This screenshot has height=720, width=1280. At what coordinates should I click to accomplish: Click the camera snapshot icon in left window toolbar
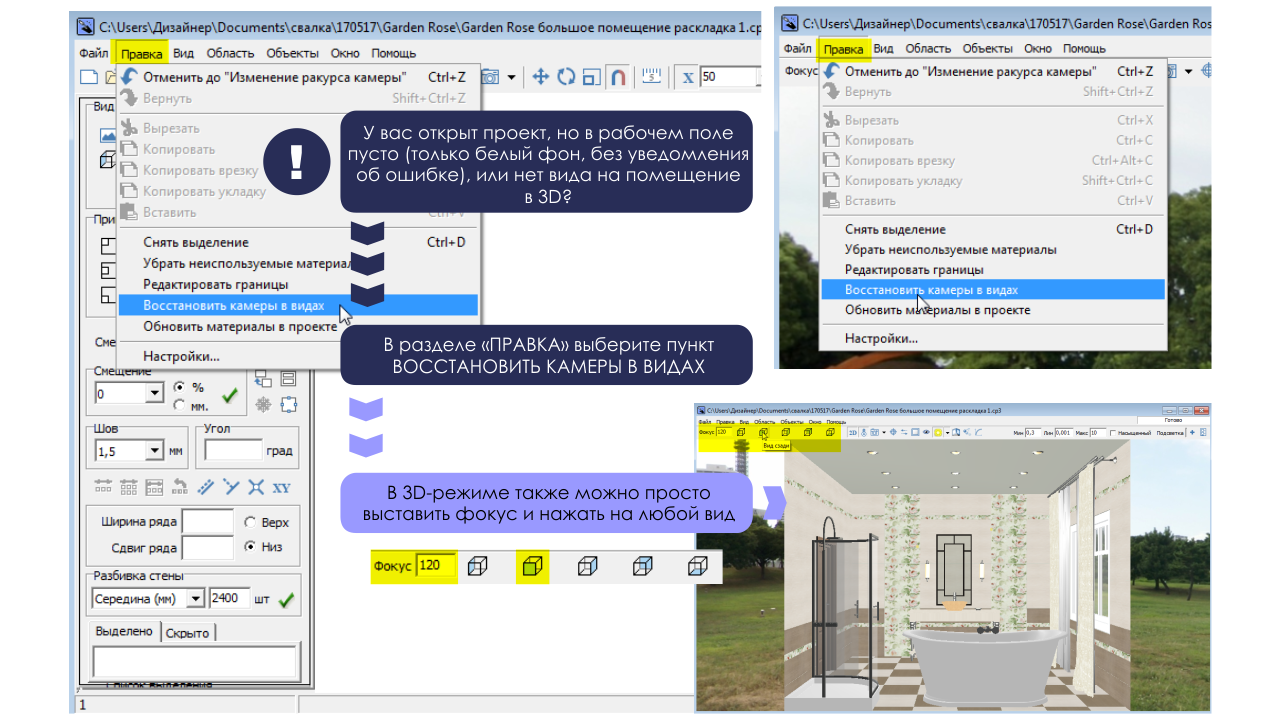click(x=491, y=77)
